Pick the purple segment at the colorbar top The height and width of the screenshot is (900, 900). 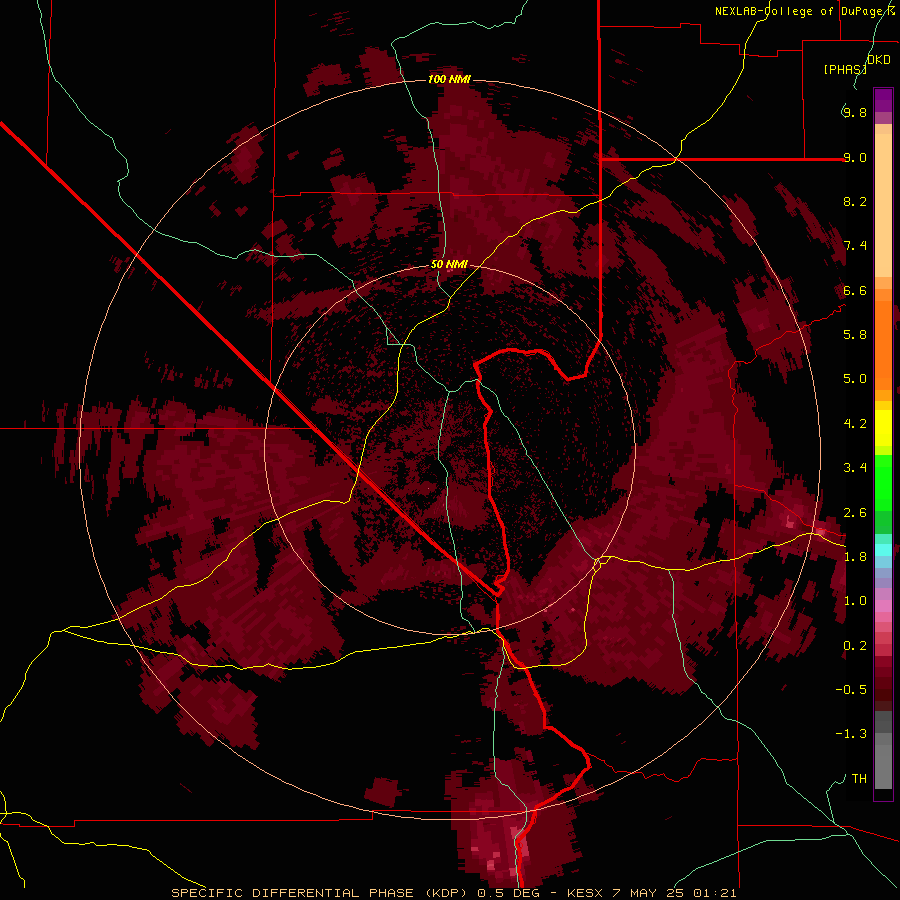click(x=883, y=100)
